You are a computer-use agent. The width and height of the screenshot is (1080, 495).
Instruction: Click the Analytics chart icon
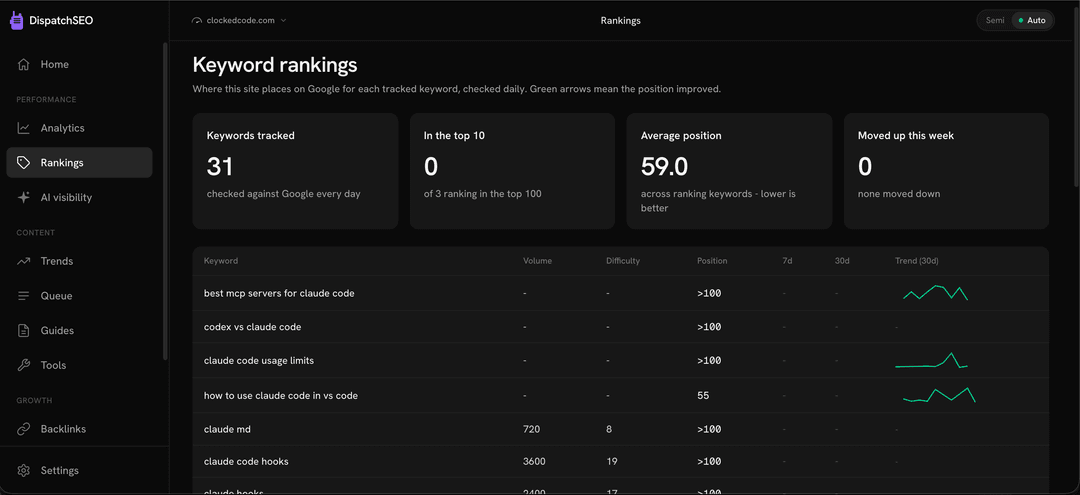point(23,128)
